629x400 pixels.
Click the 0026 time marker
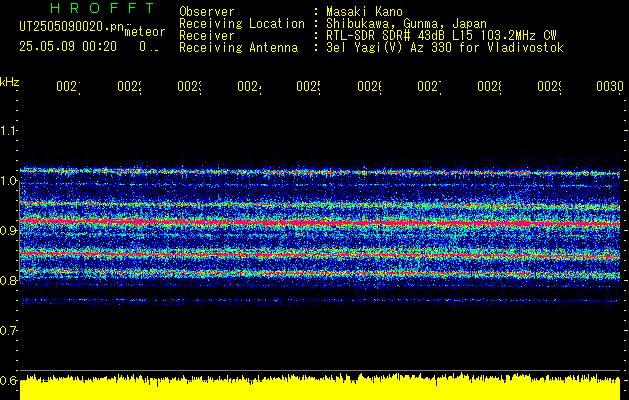369,86
